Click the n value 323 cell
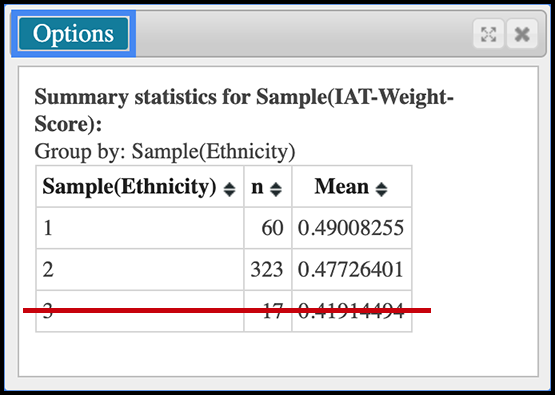The height and width of the screenshot is (395, 555). 268,270
